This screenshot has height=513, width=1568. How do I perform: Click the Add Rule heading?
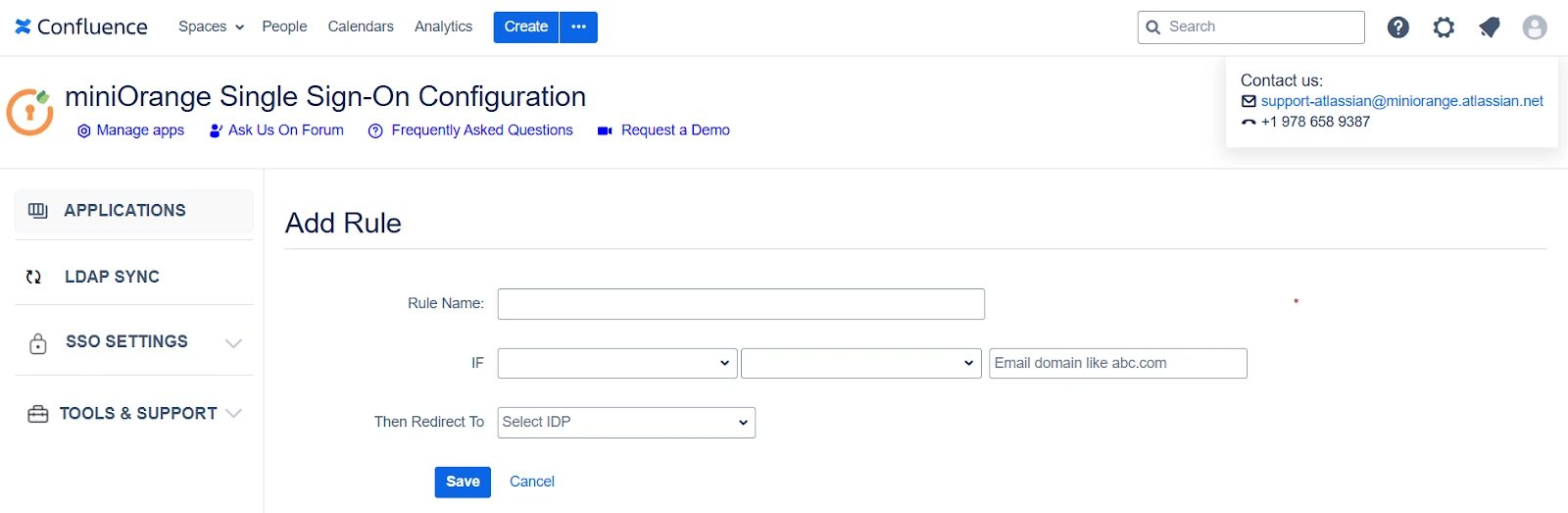click(343, 224)
